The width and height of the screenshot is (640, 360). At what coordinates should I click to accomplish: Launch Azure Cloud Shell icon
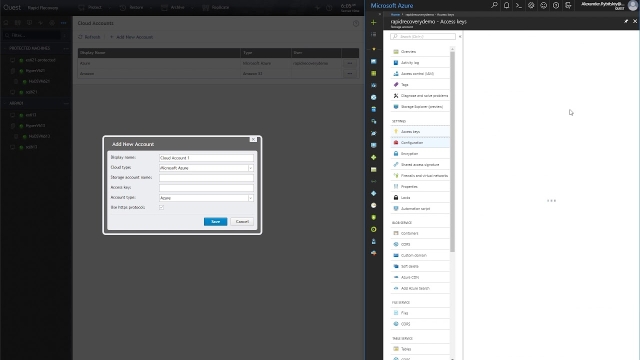pyautogui.click(x=519, y=5)
